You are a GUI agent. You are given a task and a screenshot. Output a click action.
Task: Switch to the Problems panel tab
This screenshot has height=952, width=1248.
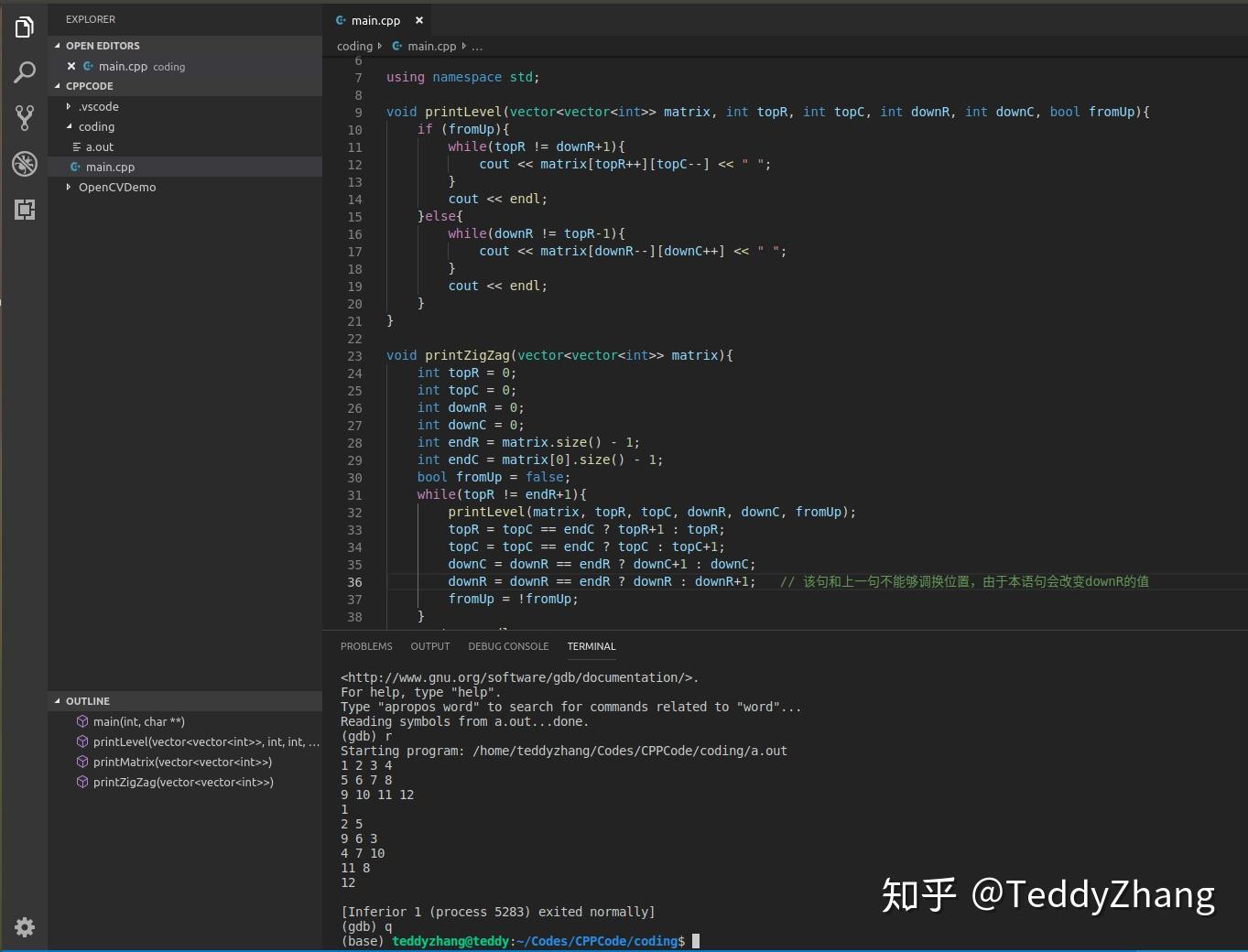point(366,646)
